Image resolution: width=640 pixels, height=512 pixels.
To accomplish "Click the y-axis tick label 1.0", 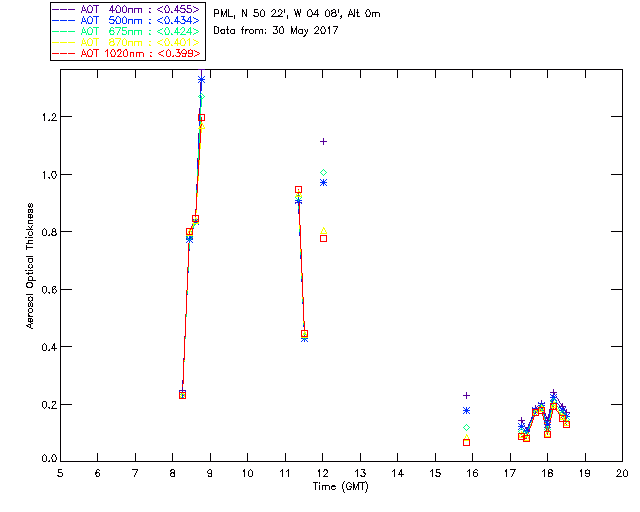I will click(49, 175).
